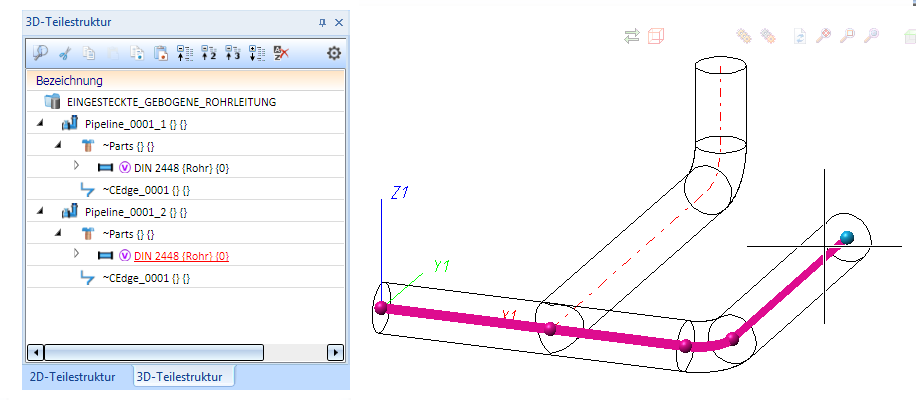Image resolution: width=916 pixels, height=400 pixels.
Task: Select EINGESTECKTE_GEBOGENE_ROHRLEITUNG in the tree
Action: [x=172, y=102]
